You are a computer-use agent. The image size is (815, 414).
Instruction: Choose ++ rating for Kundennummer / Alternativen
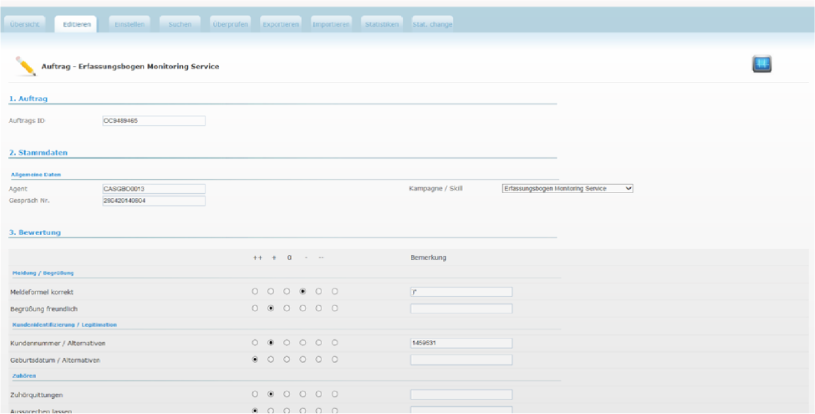(255, 342)
